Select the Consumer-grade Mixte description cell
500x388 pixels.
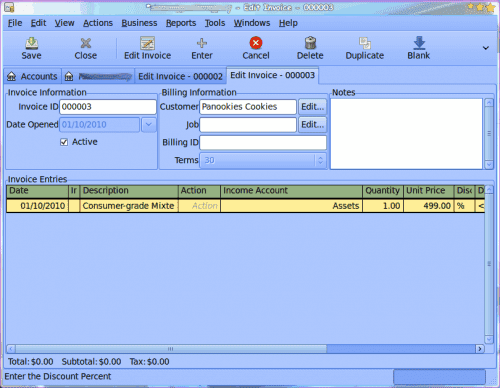coord(129,206)
